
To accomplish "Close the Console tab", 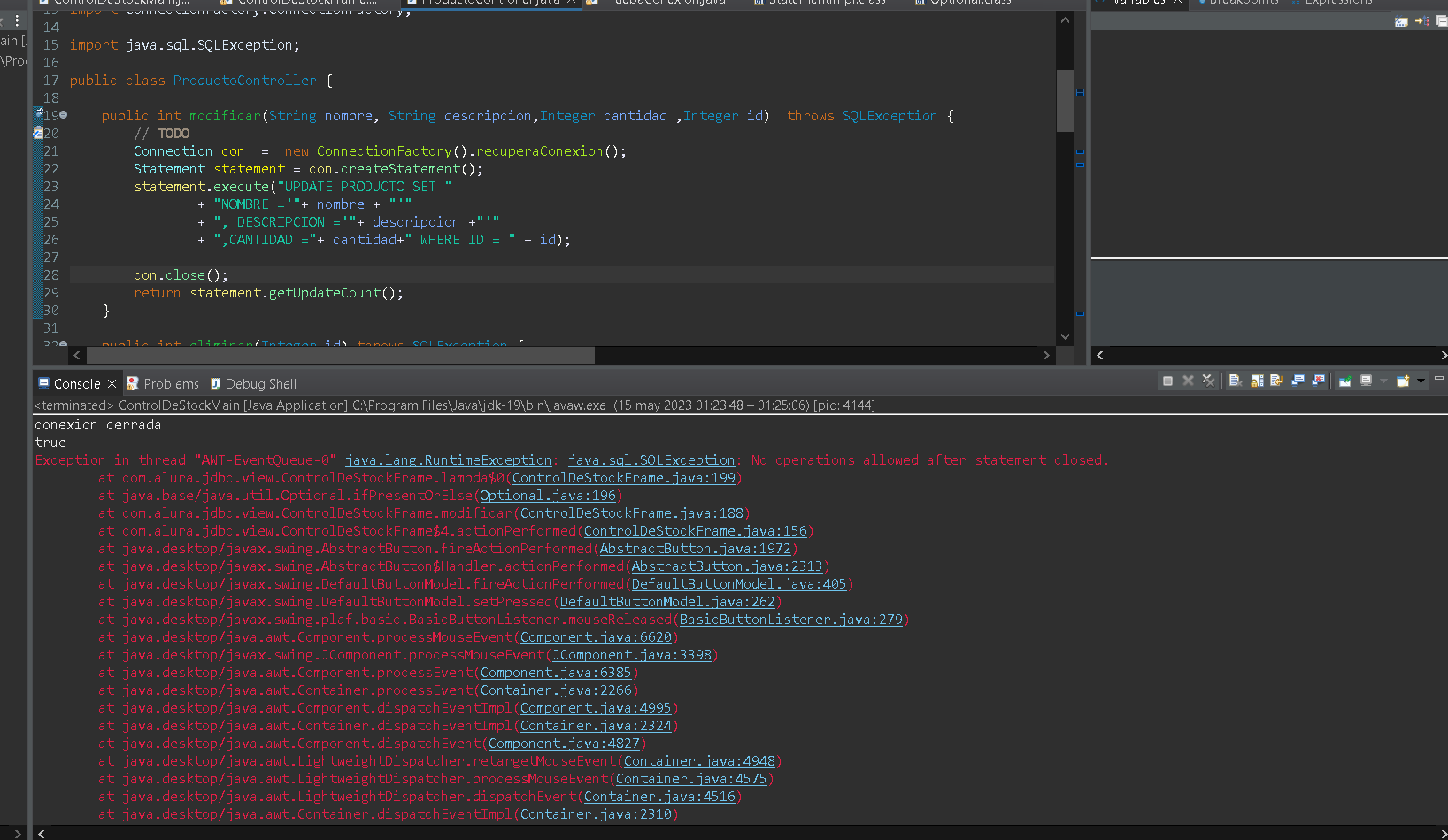I will pos(112,383).
